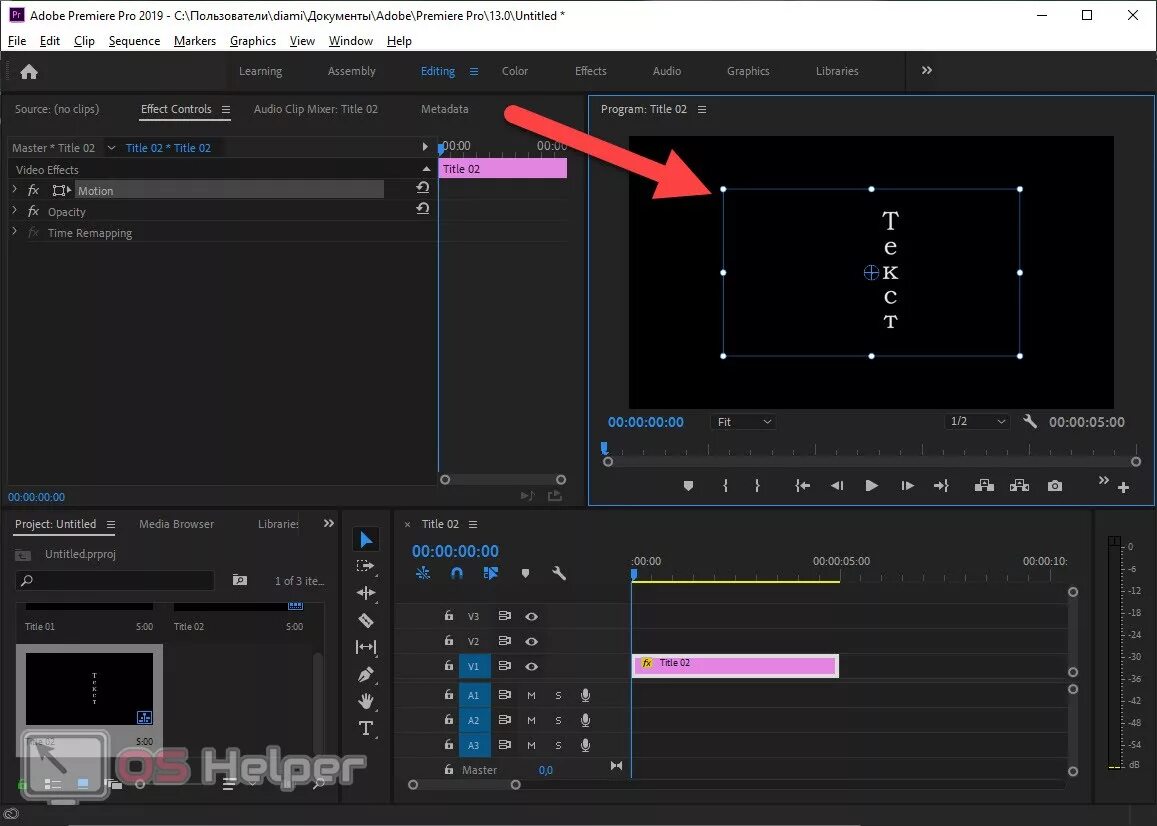Select the Ripple Edit tool
The image size is (1157, 826).
366,593
